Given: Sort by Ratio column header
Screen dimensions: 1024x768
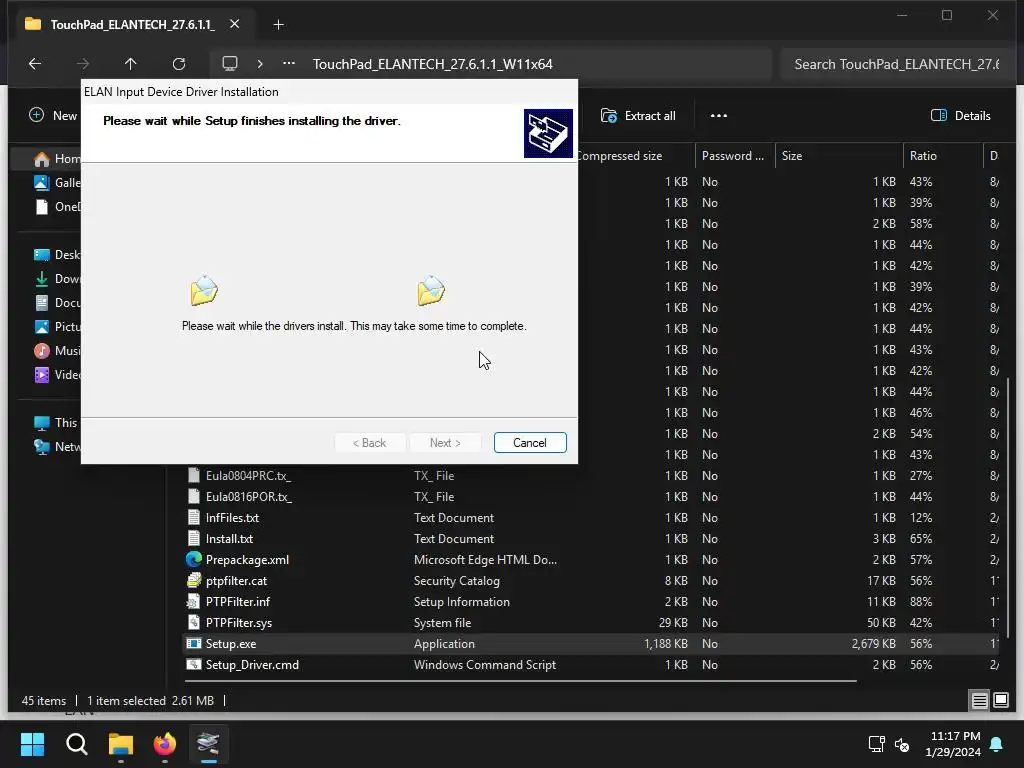Looking at the screenshot, I should pos(943,156).
